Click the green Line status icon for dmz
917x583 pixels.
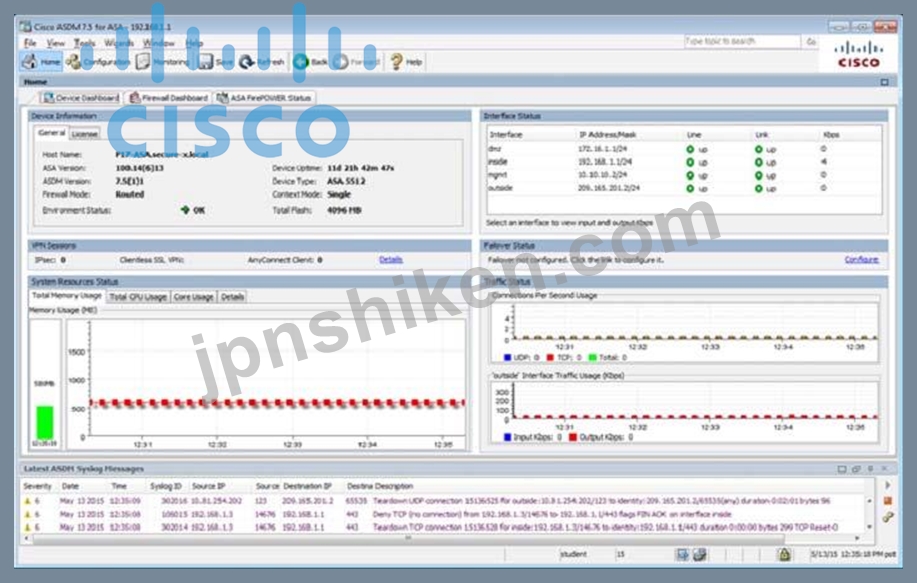pos(690,149)
